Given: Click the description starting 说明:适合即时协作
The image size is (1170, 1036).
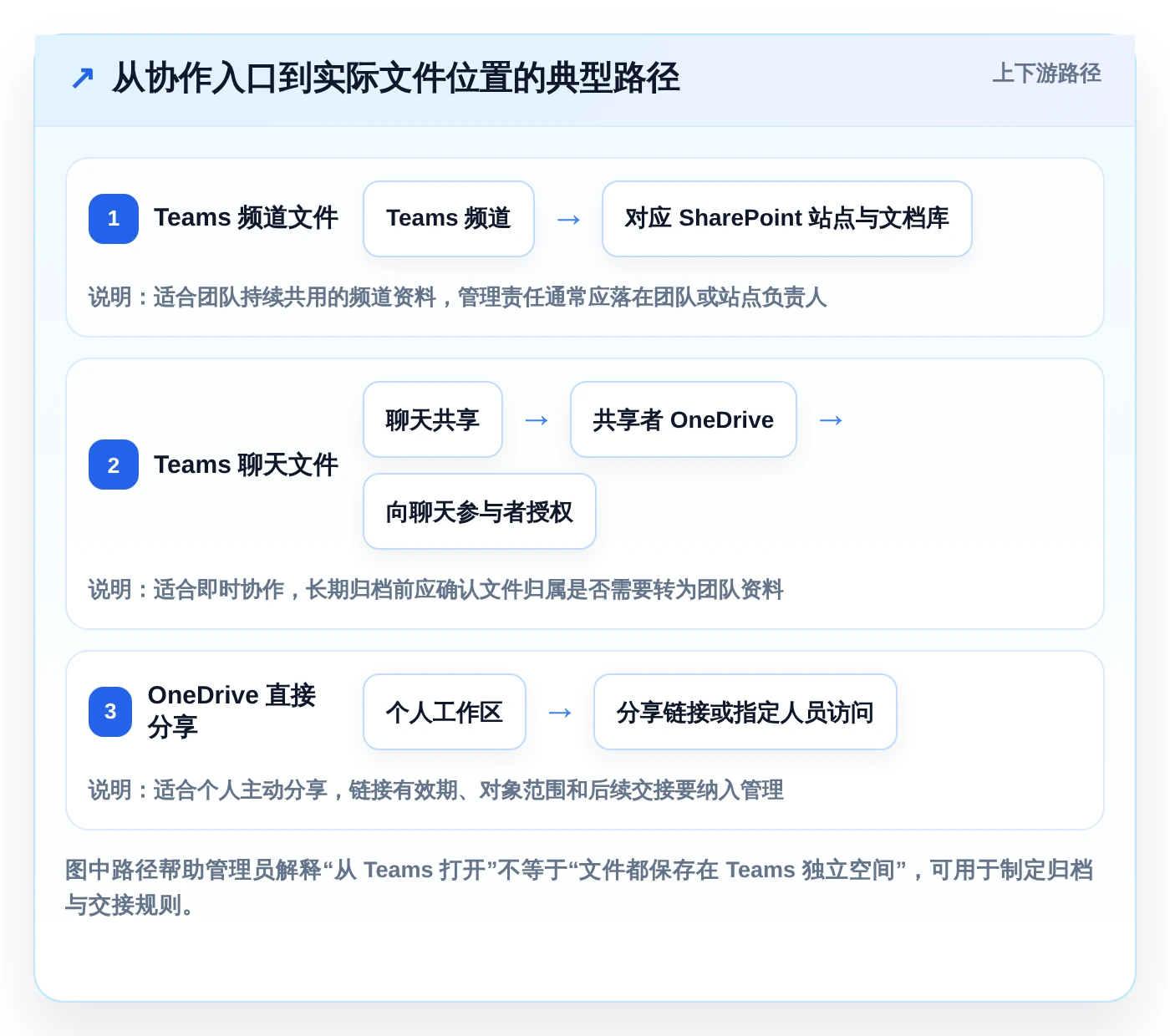Looking at the screenshot, I should click(435, 590).
